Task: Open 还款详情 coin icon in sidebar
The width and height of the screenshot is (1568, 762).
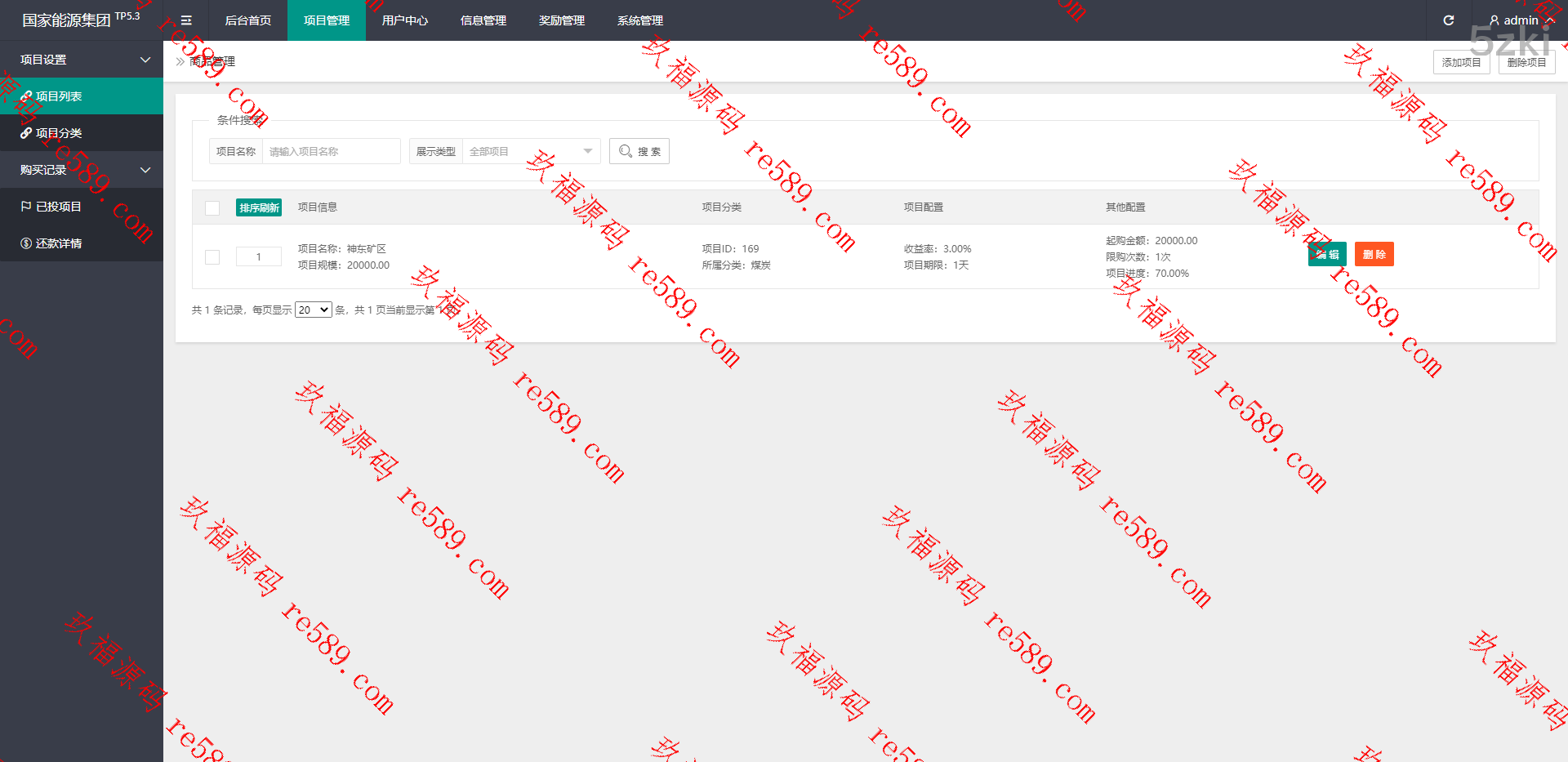Action: 26,243
